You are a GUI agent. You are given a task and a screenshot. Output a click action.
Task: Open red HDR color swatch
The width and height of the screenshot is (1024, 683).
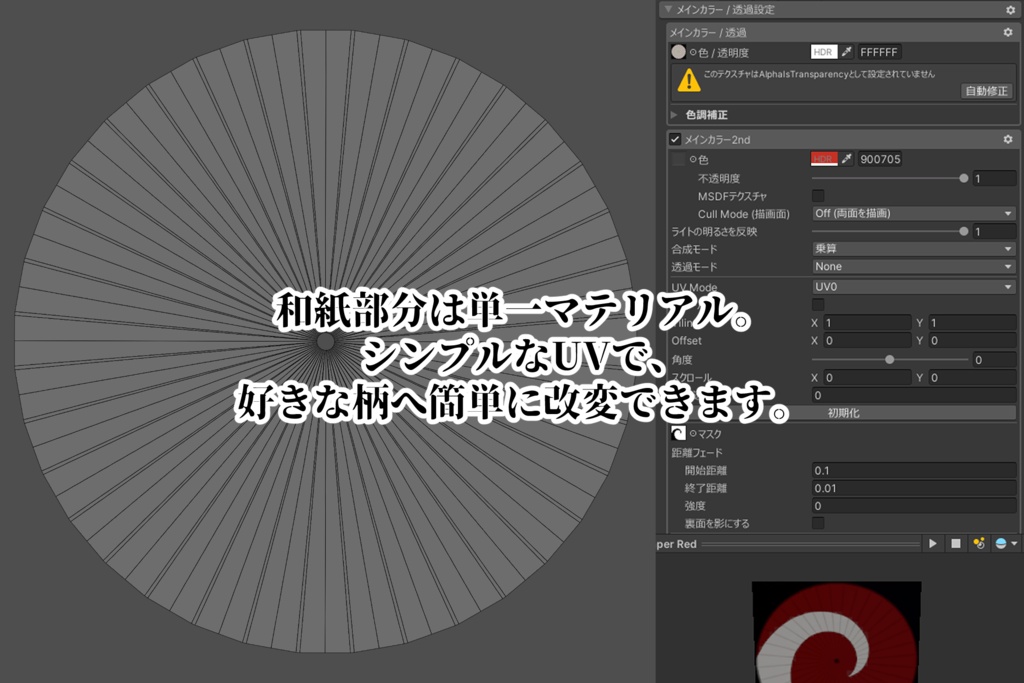pos(824,159)
